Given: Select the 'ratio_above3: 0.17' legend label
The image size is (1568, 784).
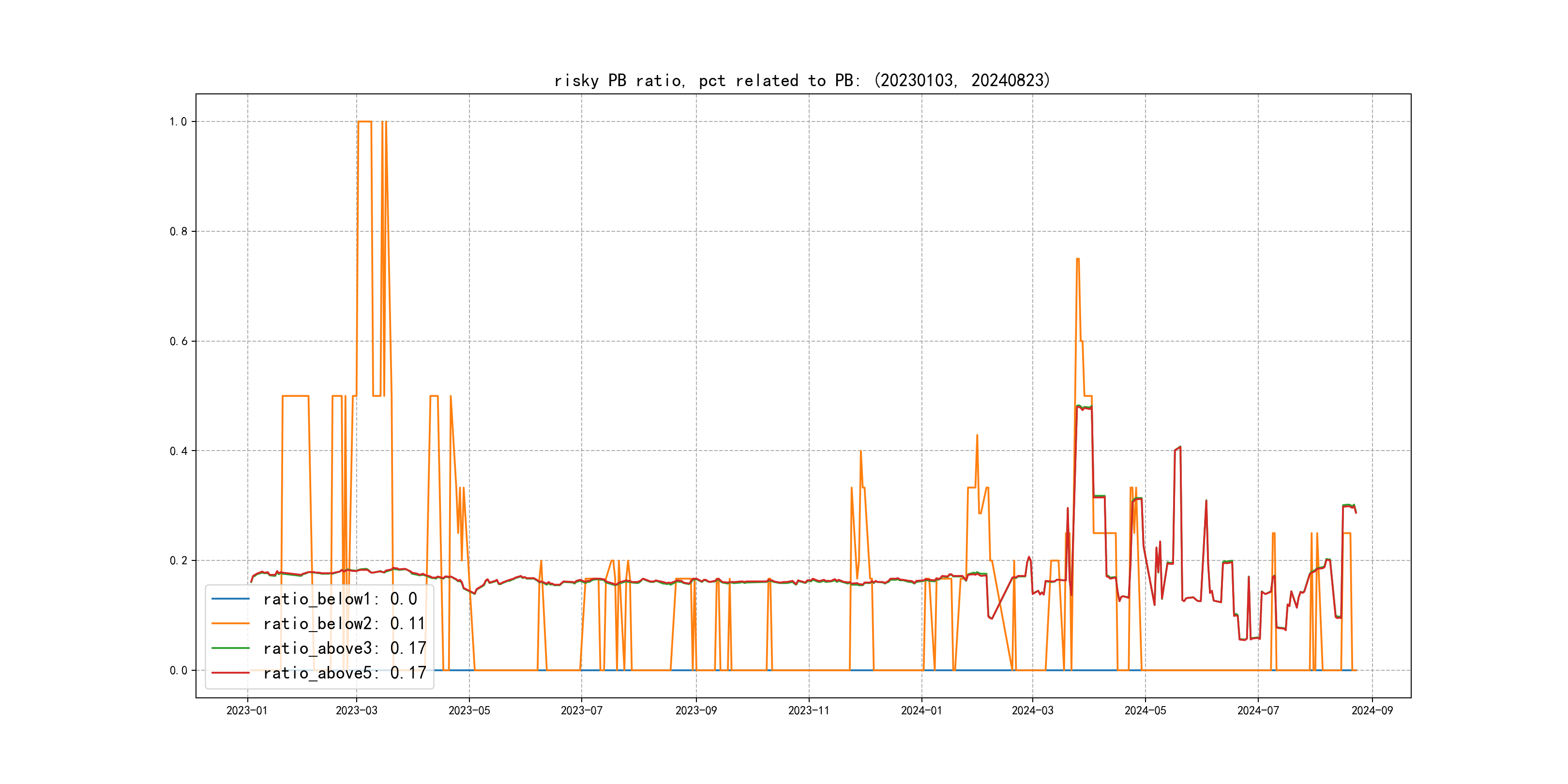Looking at the screenshot, I should click(344, 648).
